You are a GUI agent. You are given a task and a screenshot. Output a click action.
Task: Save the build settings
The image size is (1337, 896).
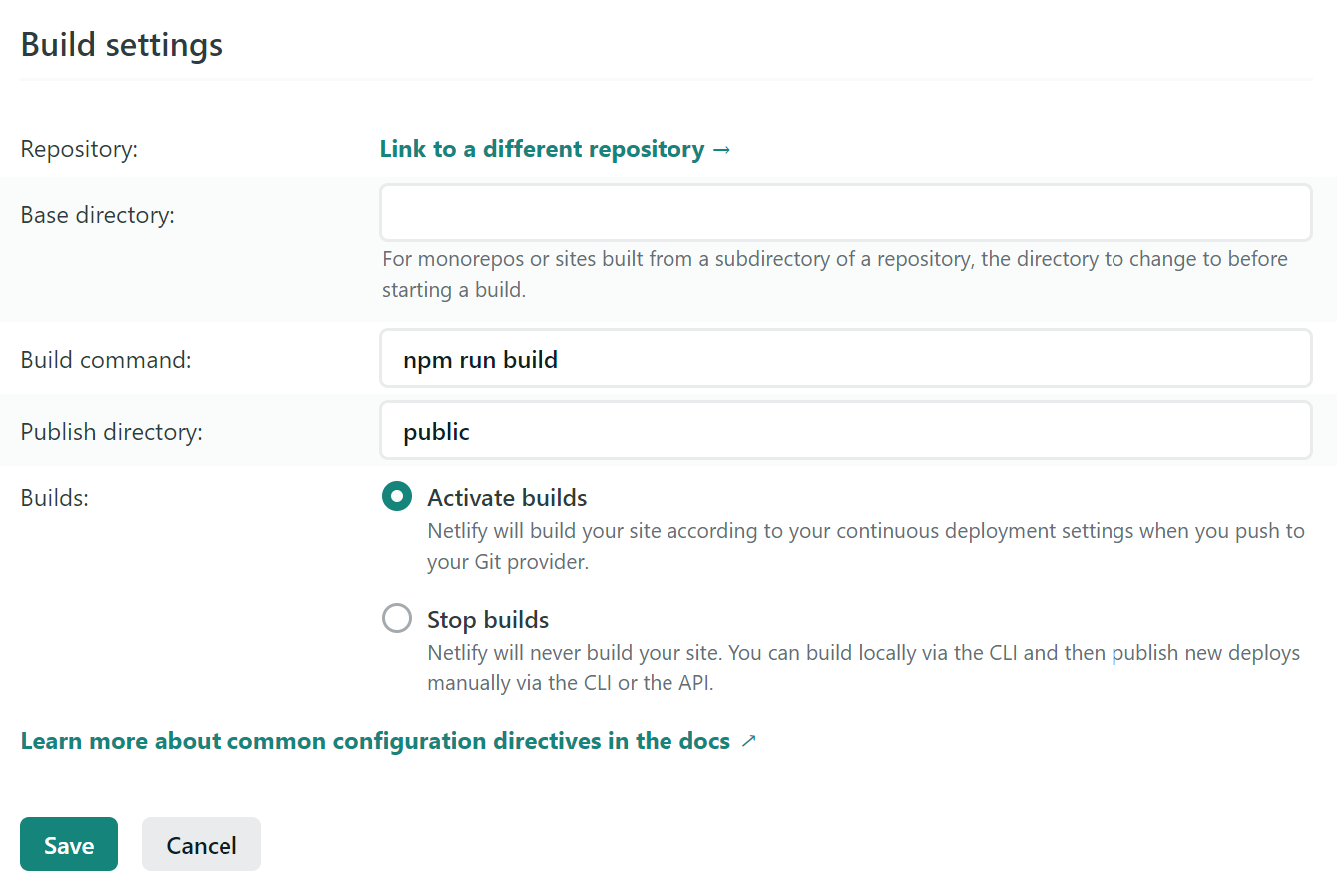pos(69,844)
